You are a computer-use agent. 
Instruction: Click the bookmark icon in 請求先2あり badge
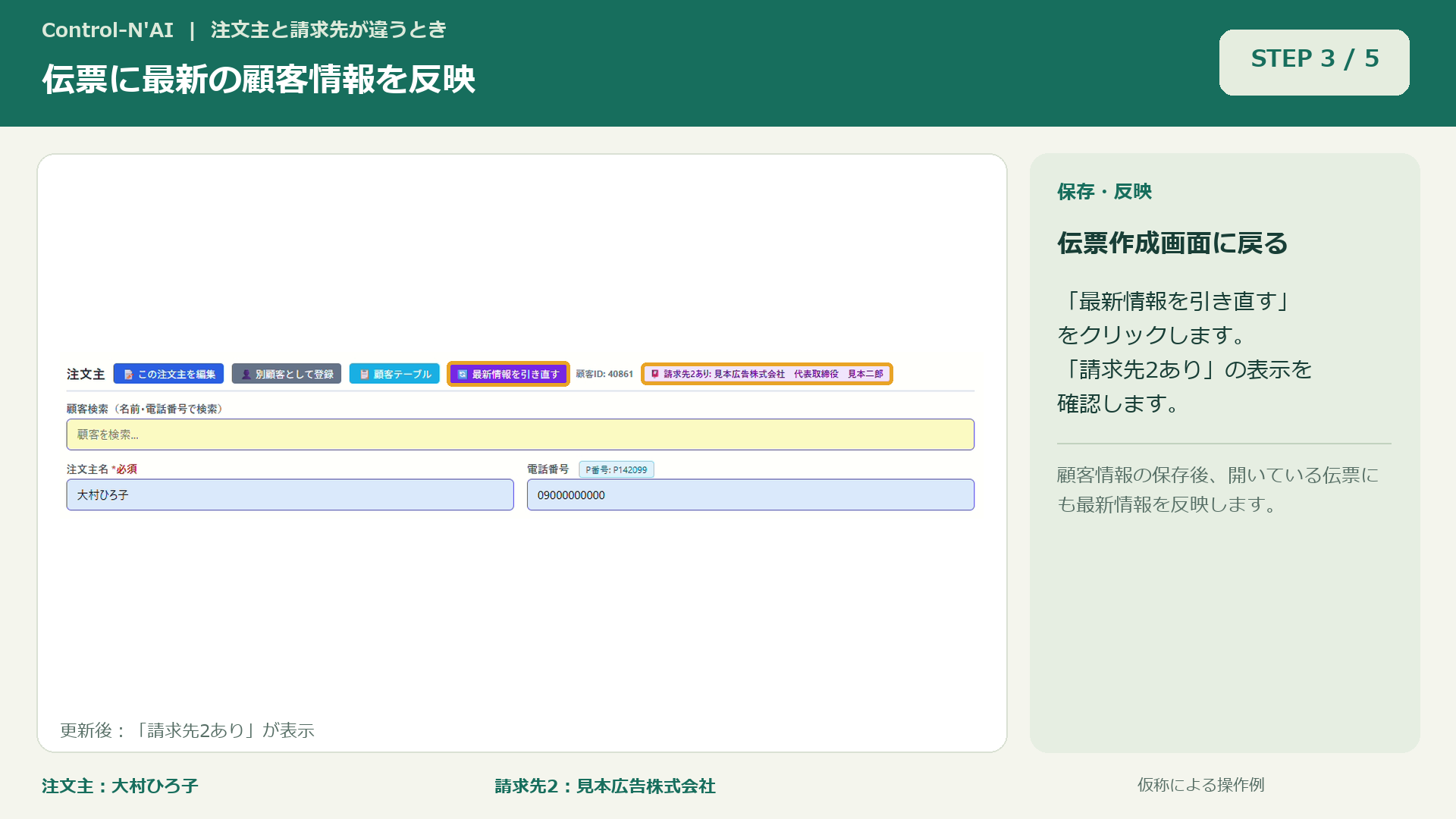(655, 374)
